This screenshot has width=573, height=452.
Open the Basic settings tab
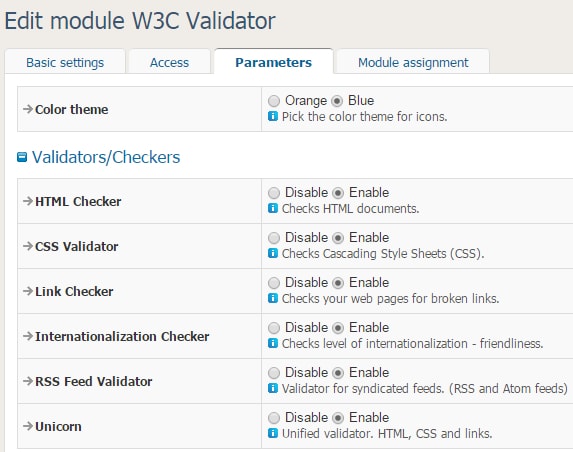65,62
